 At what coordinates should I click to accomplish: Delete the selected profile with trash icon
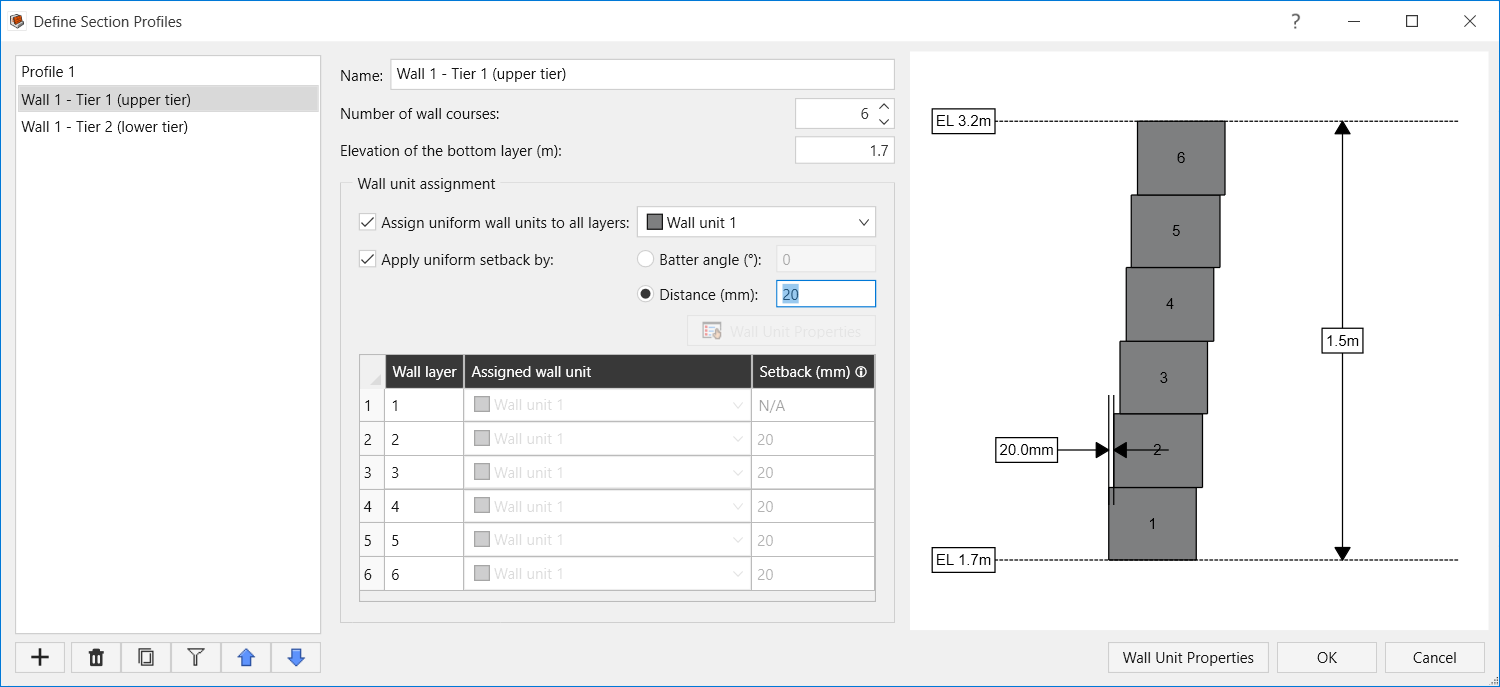[96, 657]
